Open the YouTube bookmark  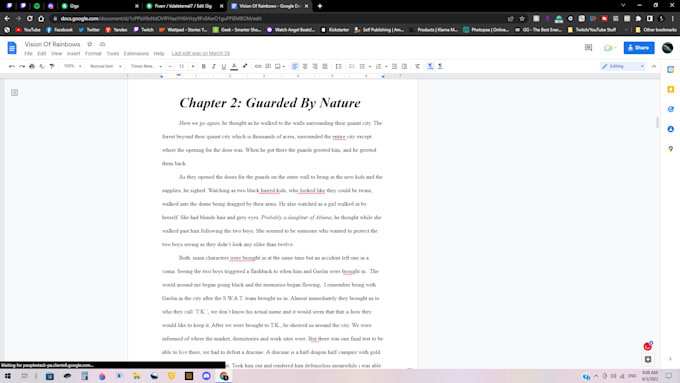pos(28,30)
